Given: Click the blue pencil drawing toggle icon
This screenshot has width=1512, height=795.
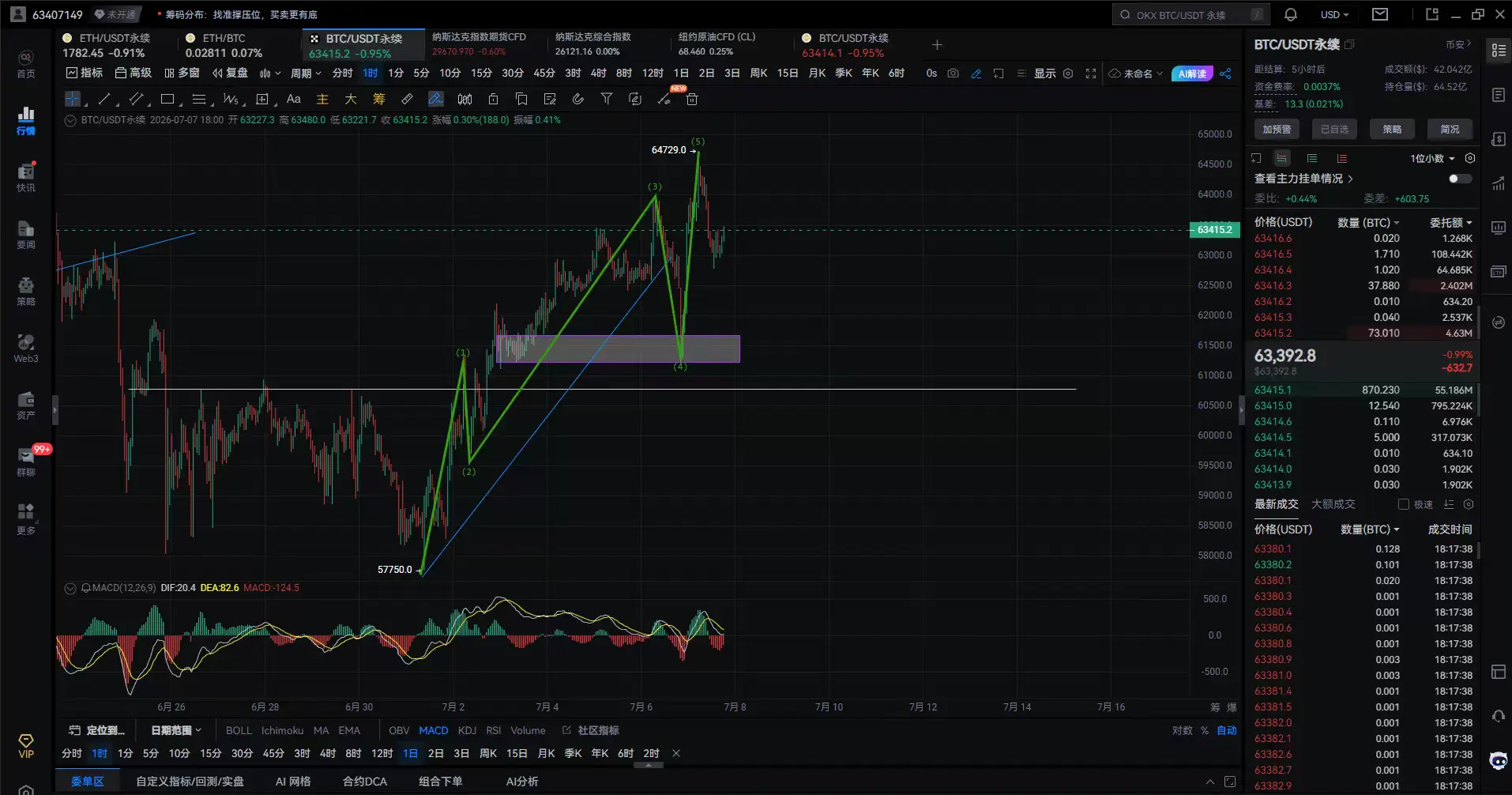Looking at the screenshot, I should pyautogui.click(x=976, y=73).
